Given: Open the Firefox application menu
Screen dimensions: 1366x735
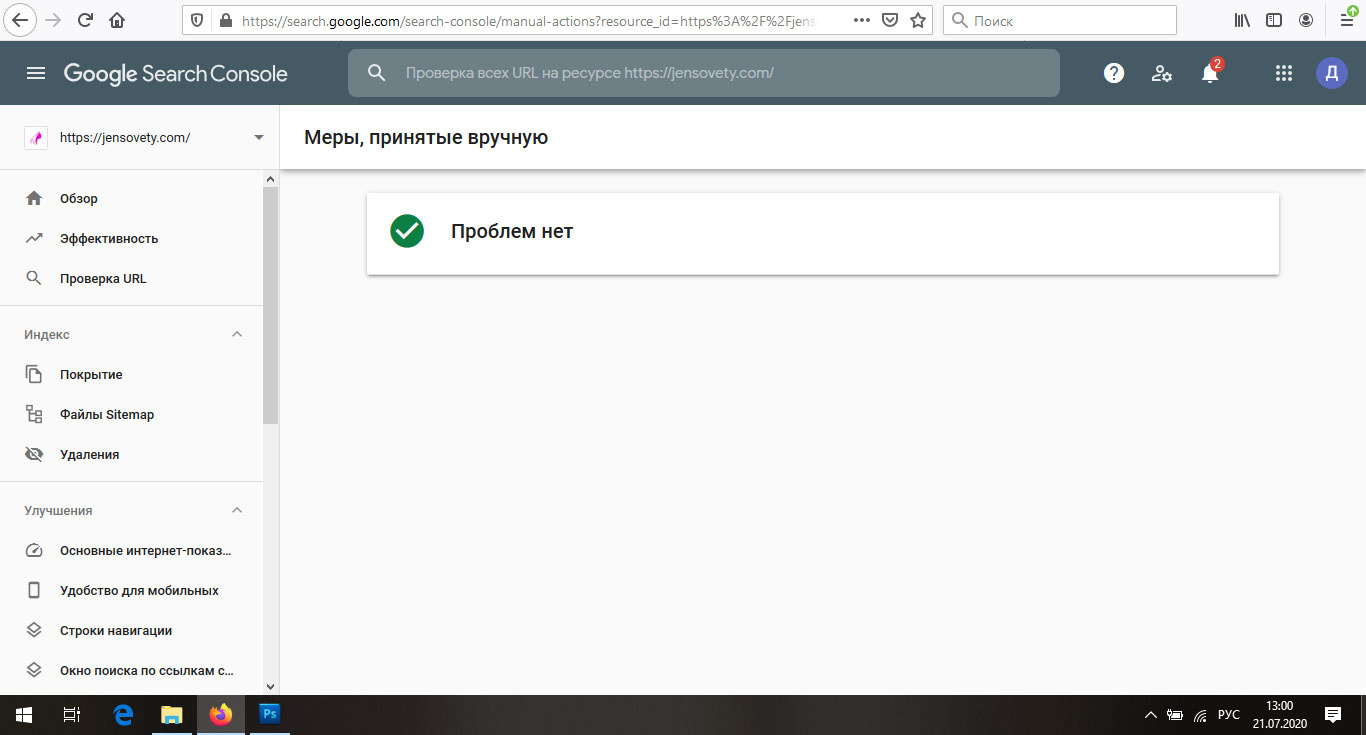Looking at the screenshot, I should coord(1347,19).
